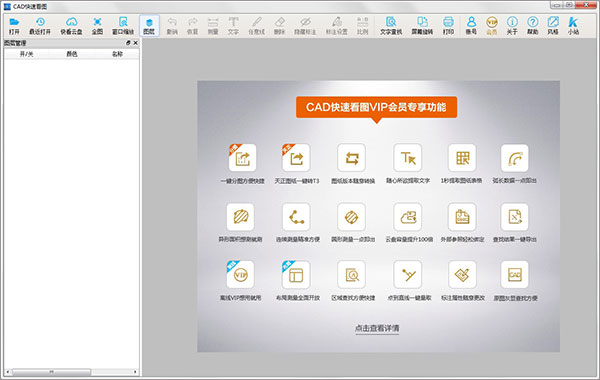
Task: Toggle the 图层 layers panel button
Action: tap(149, 26)
